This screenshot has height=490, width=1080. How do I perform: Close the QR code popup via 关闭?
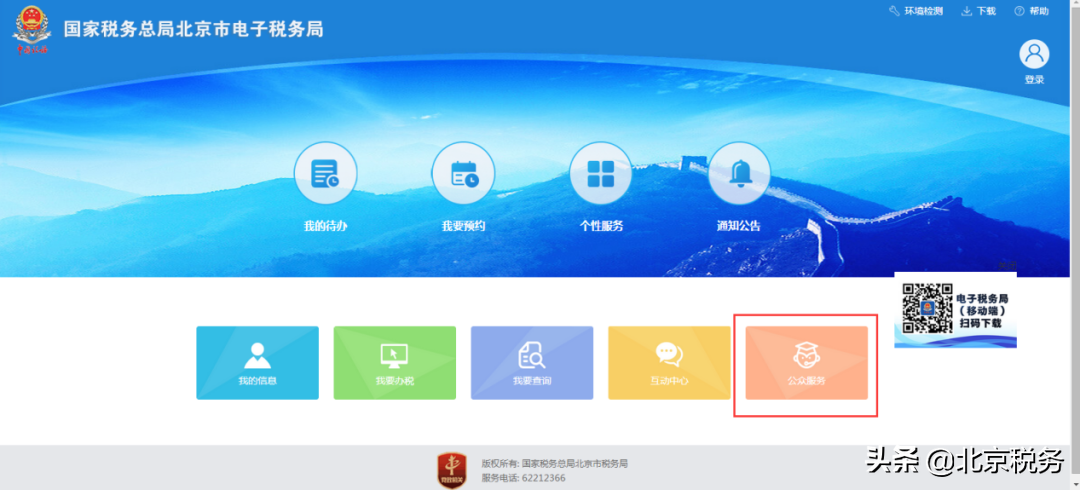1007,266
